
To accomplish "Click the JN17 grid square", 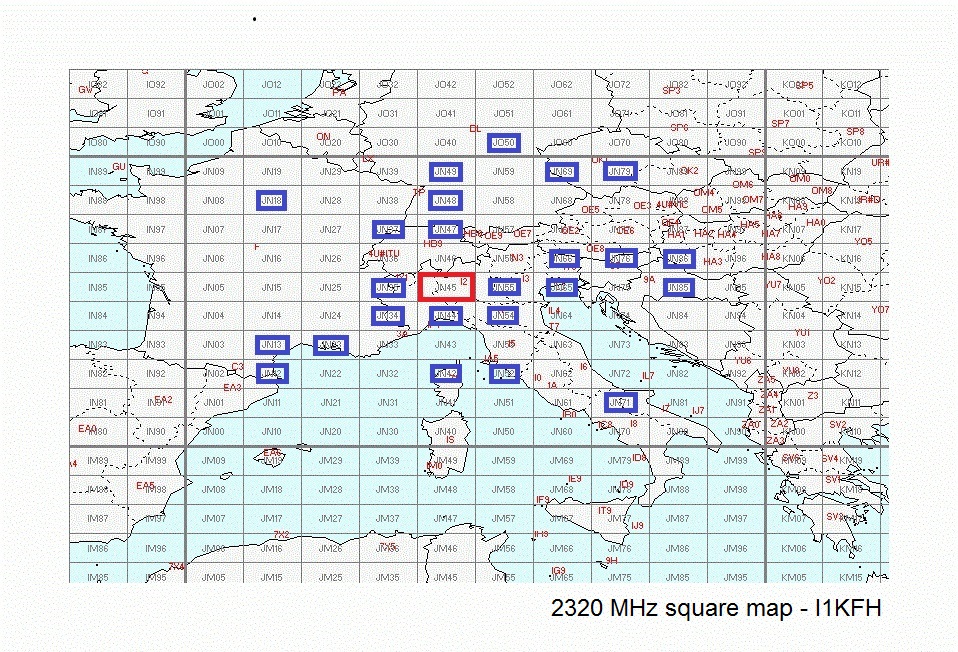I will [271, 230].
